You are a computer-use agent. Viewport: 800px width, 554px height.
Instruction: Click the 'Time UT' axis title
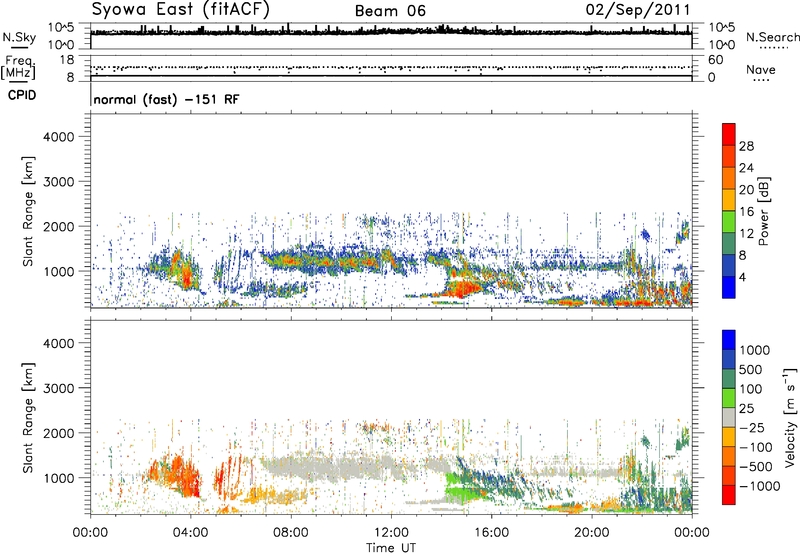point(391,547)
